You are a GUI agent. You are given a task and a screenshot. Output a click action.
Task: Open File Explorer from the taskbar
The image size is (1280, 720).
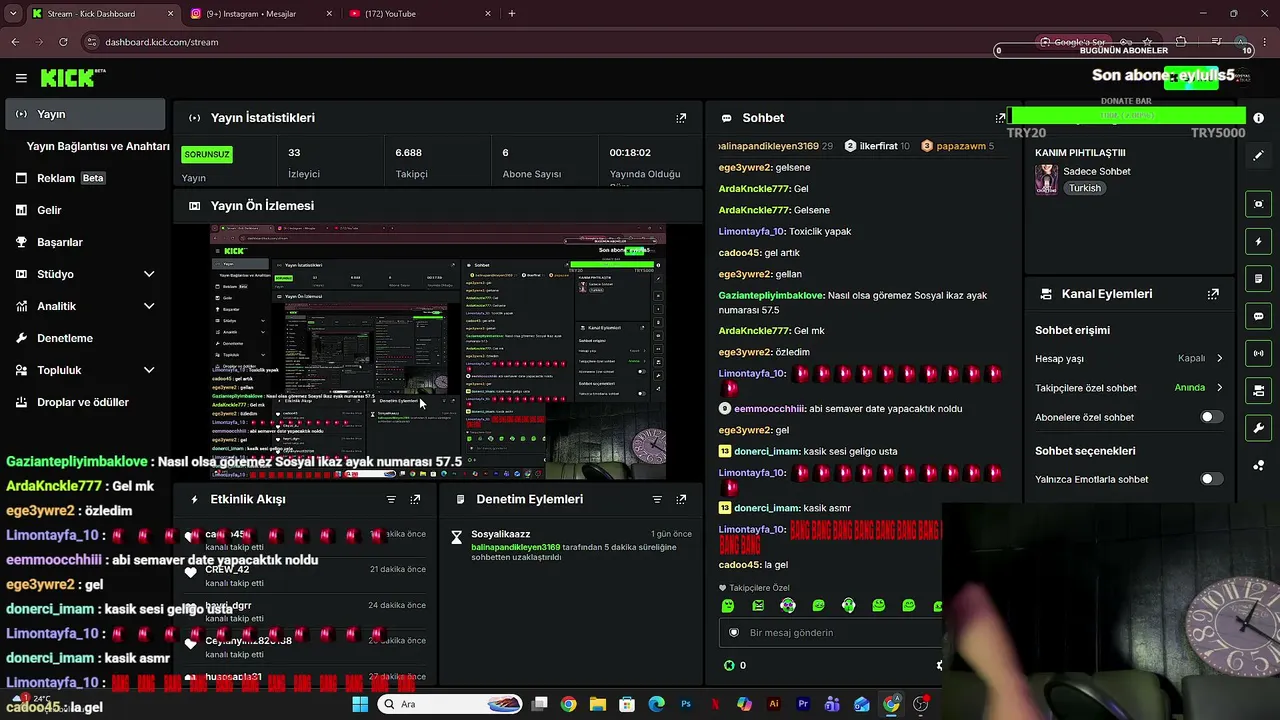pyautogui.click(x=598, y=704)
